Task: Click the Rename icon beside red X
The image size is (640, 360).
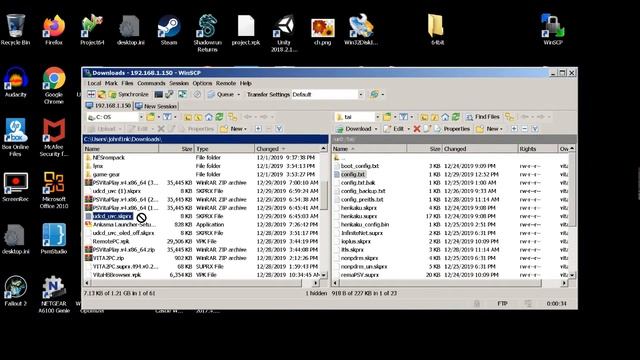Action: click(427, 129)
